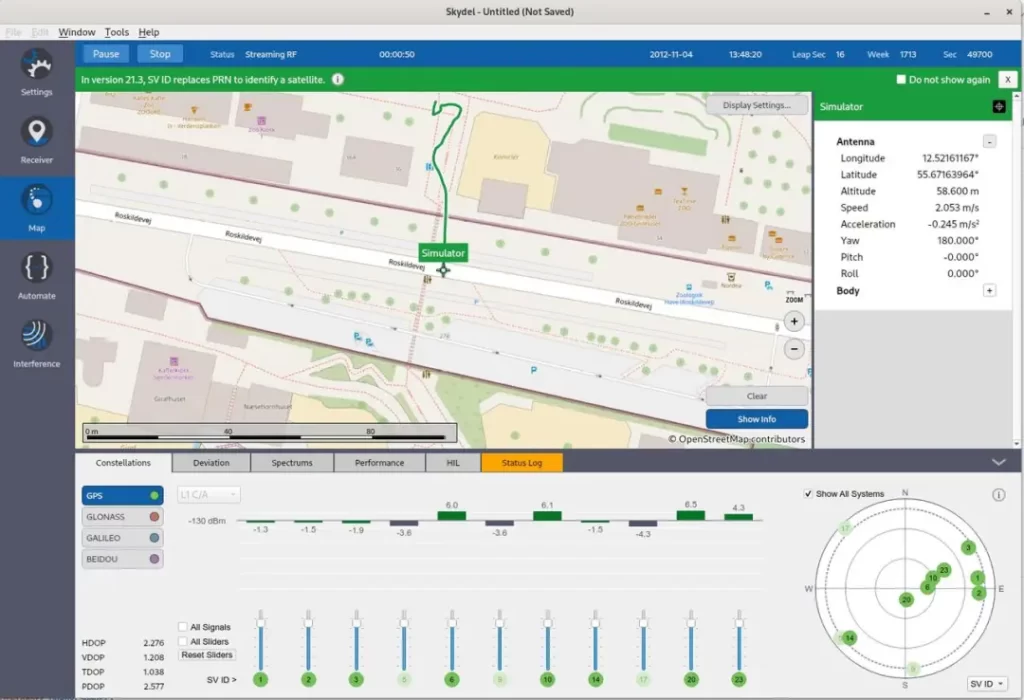The image size is (1024, 700).
Task: Open the Tools menu
Action: [x=117, y=32]
